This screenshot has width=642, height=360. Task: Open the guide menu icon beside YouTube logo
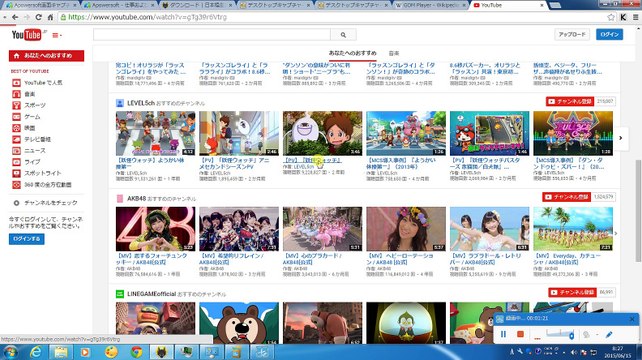(x=57, y=35)
